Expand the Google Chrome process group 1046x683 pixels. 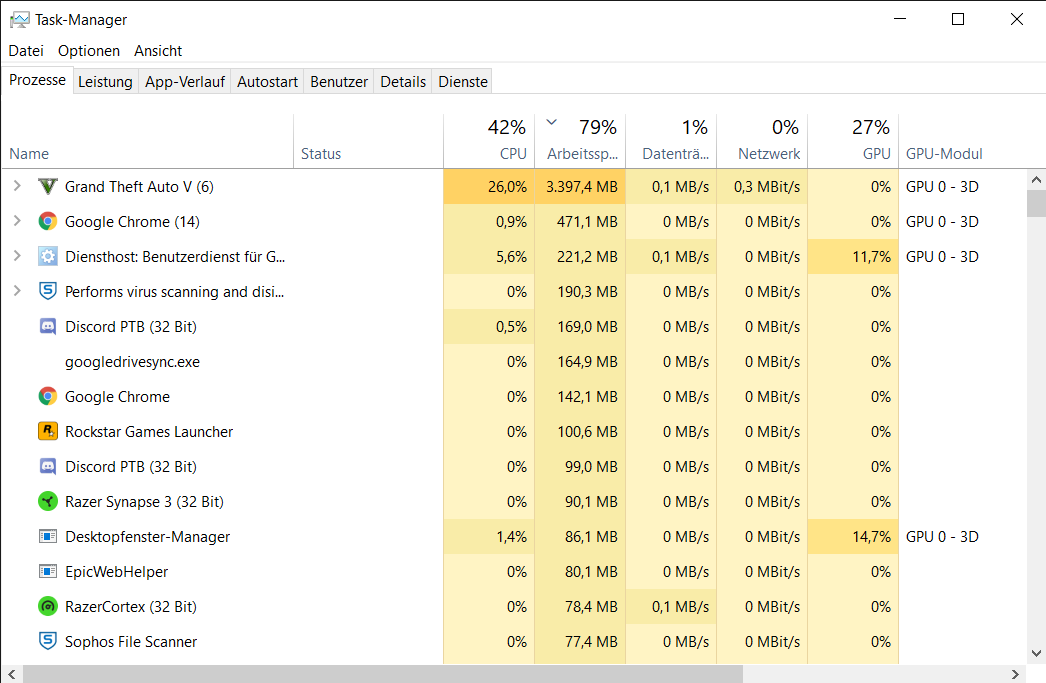pyautogui.click(x=19, y=221)
